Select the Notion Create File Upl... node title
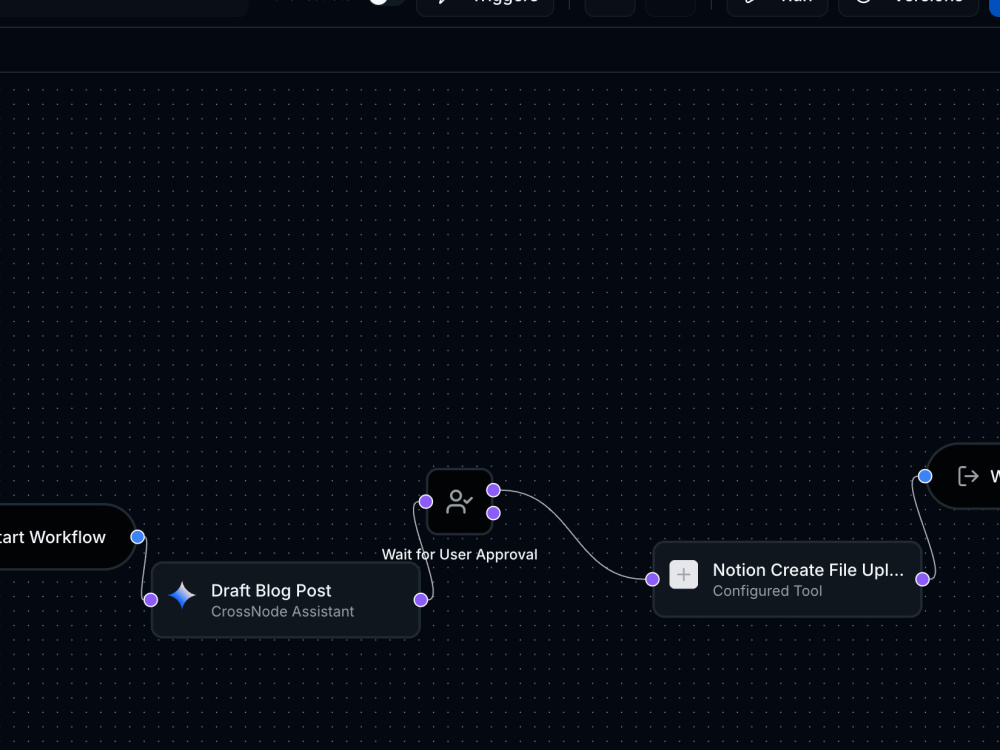This screenshot has width=1000, height=750. [808, 570]
